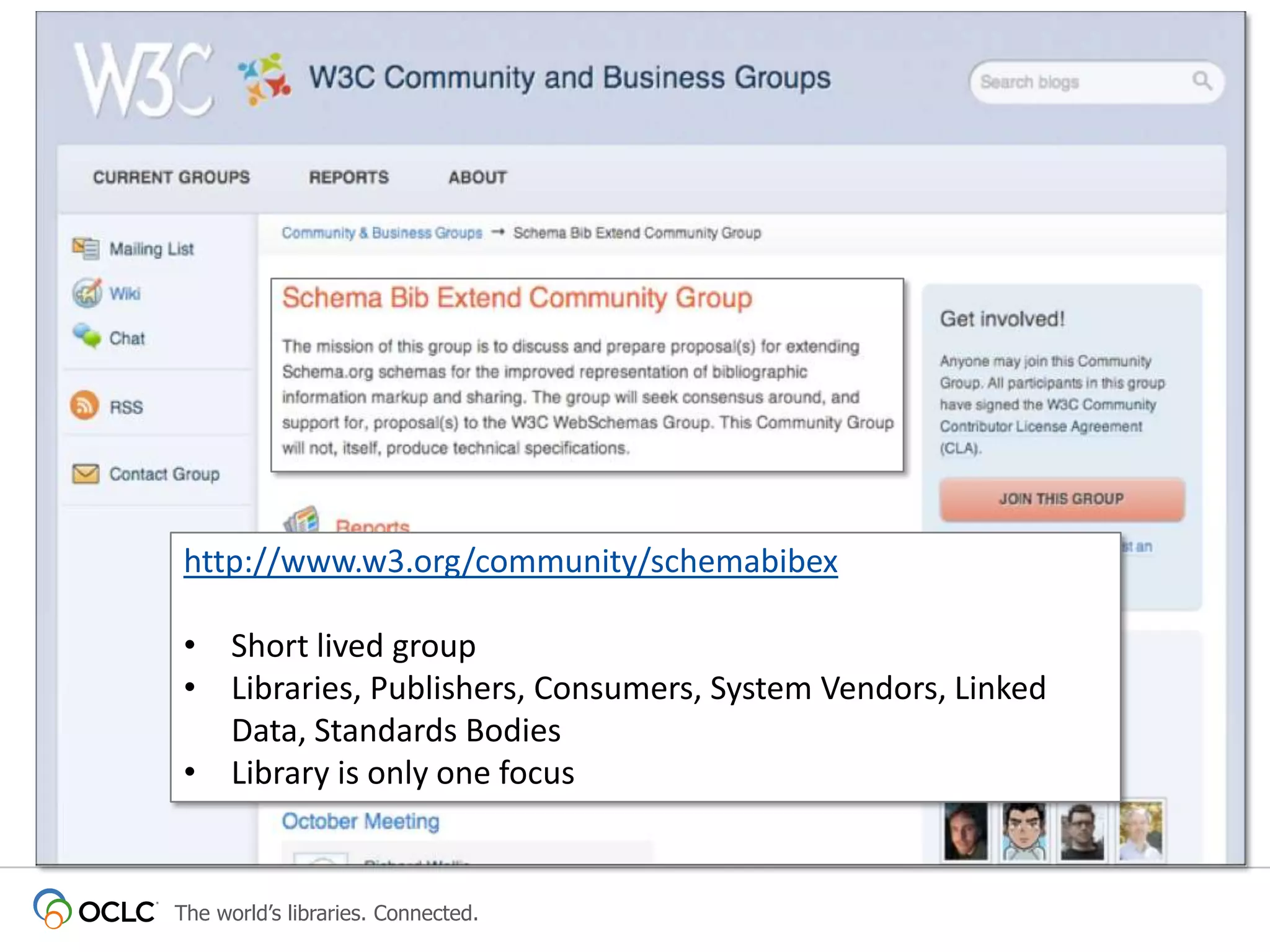Click the OCLC logo in footer

(x=95, y=909)
